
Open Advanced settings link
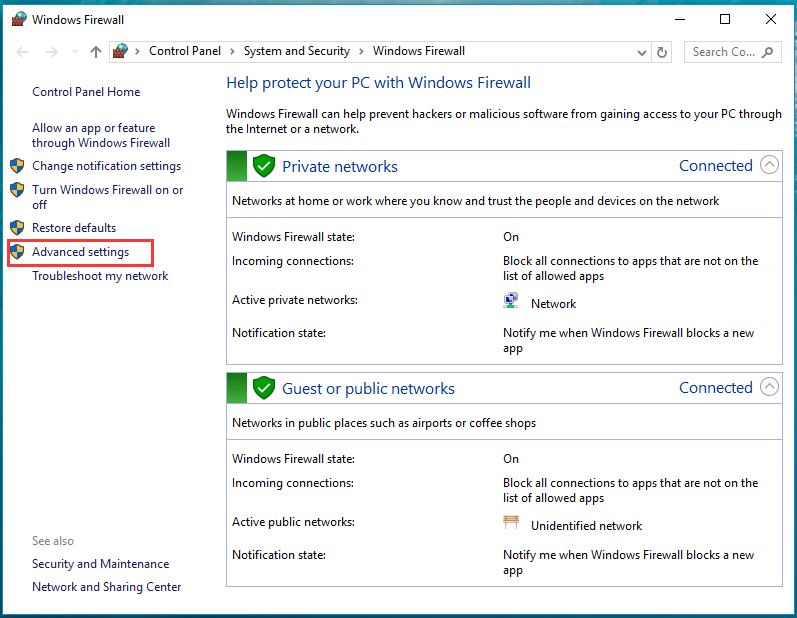click(80, 252)
